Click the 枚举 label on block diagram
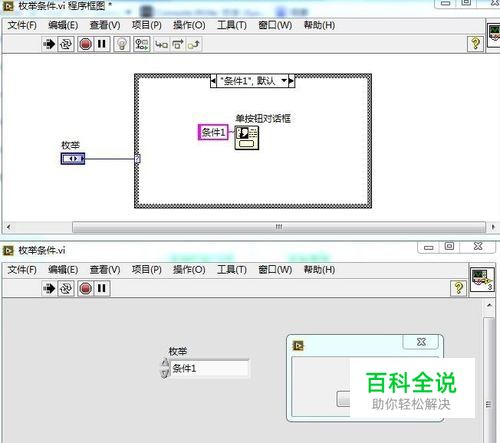500x443 pixels. 71,145
